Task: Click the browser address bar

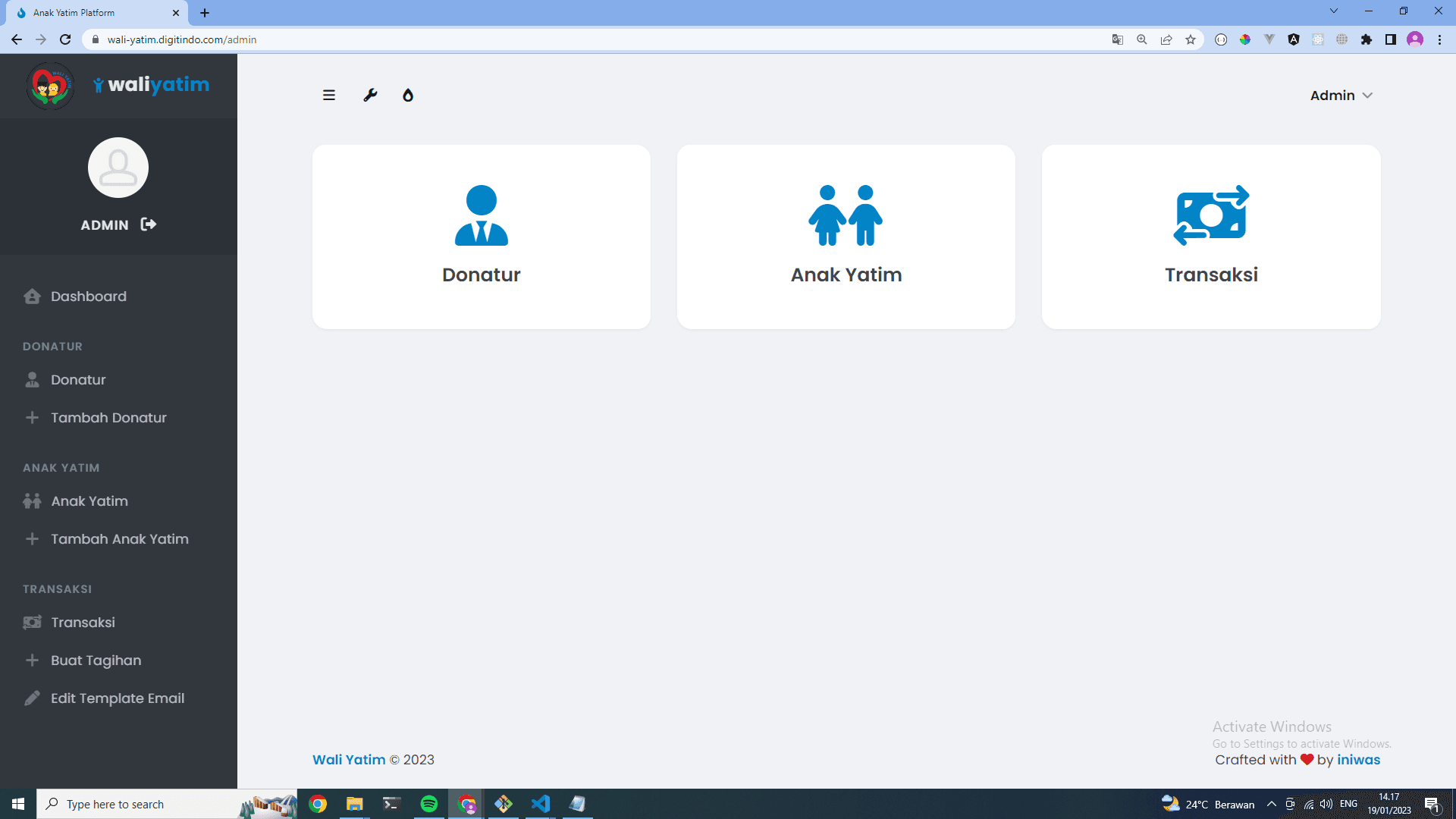Action: [x=599, y=39]
